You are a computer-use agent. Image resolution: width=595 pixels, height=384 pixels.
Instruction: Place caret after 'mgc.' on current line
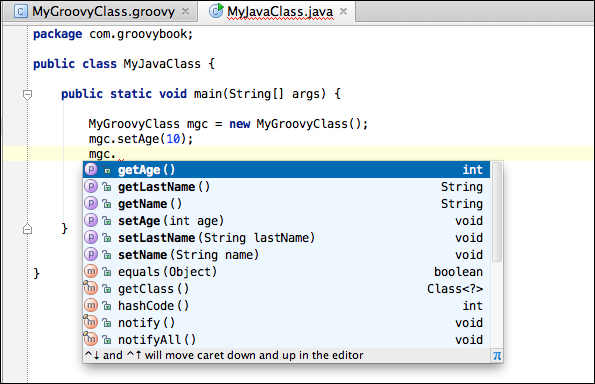pyautogui.click(x=116, y=154)
